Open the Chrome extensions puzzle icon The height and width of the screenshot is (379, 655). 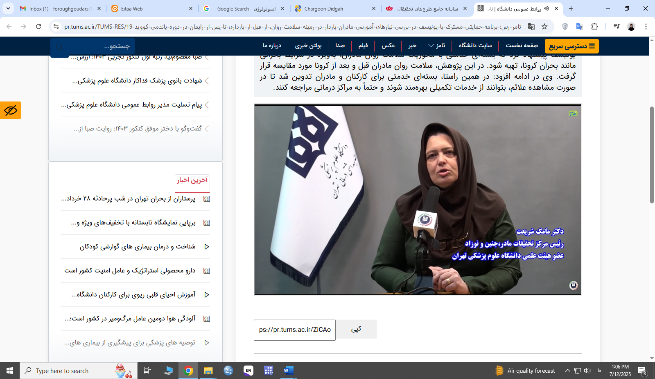point(594,27)
